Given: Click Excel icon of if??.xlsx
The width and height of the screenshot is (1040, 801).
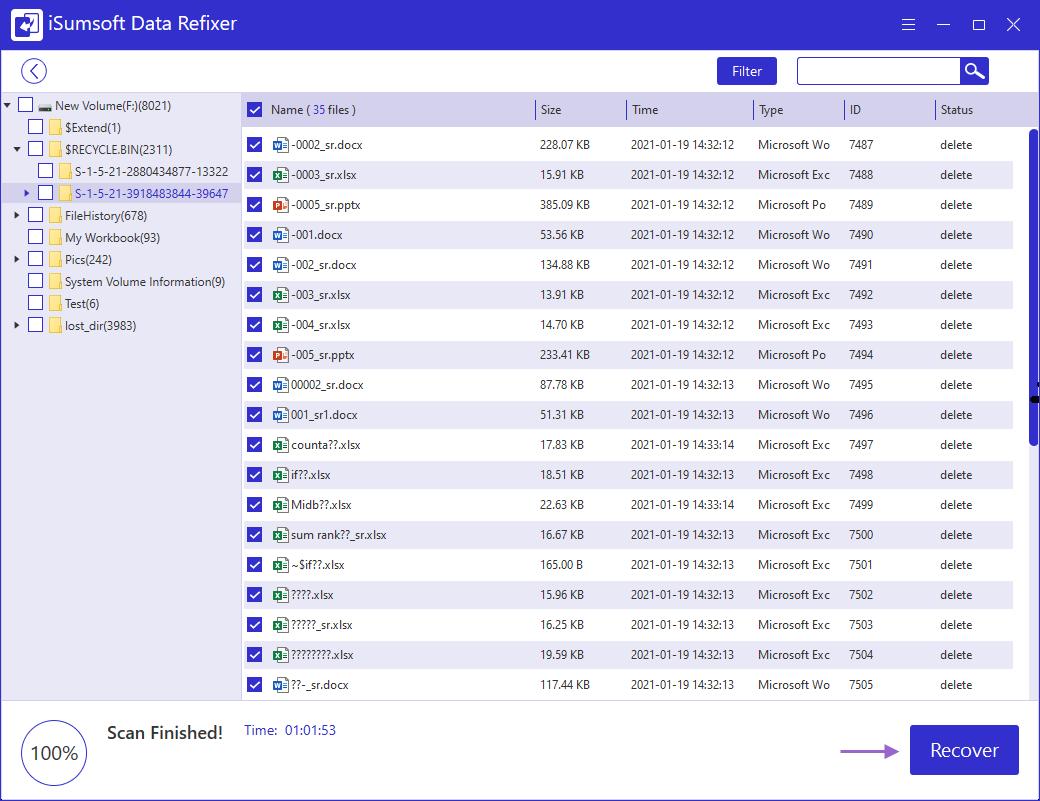Looking at the screenshot, I should (x=281, y=475).
